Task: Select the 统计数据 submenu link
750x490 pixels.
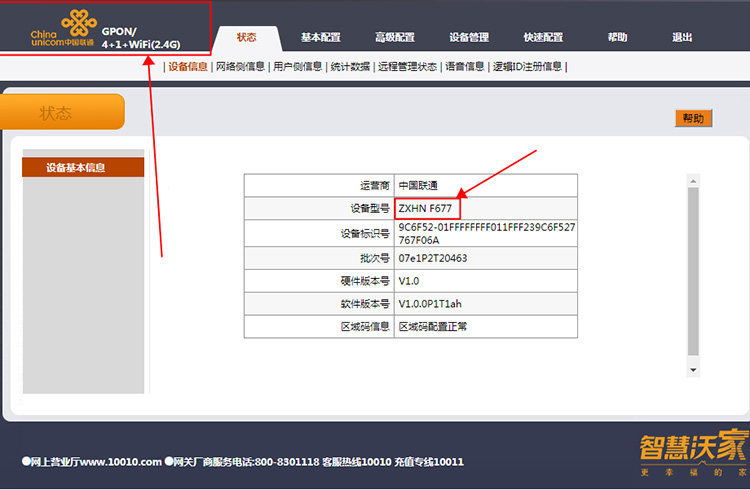Action: [x=350, y=67]
